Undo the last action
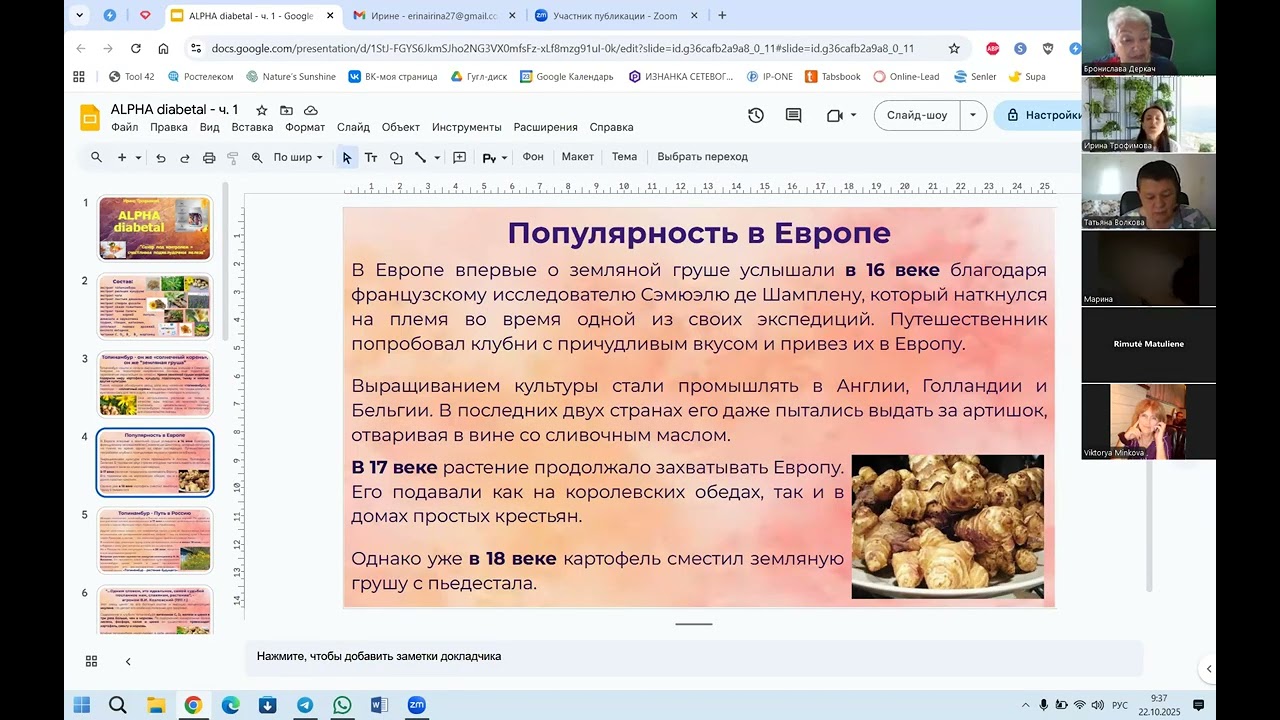Image resolution: width=1280 pixels, height=720 pixels. tap(161, 158)
